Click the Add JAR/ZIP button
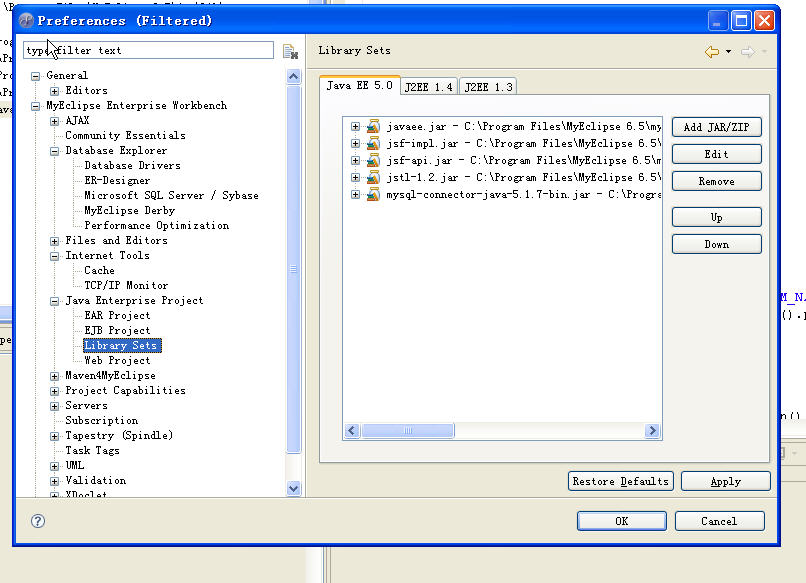Screen dimensions: 806x583 717,127
